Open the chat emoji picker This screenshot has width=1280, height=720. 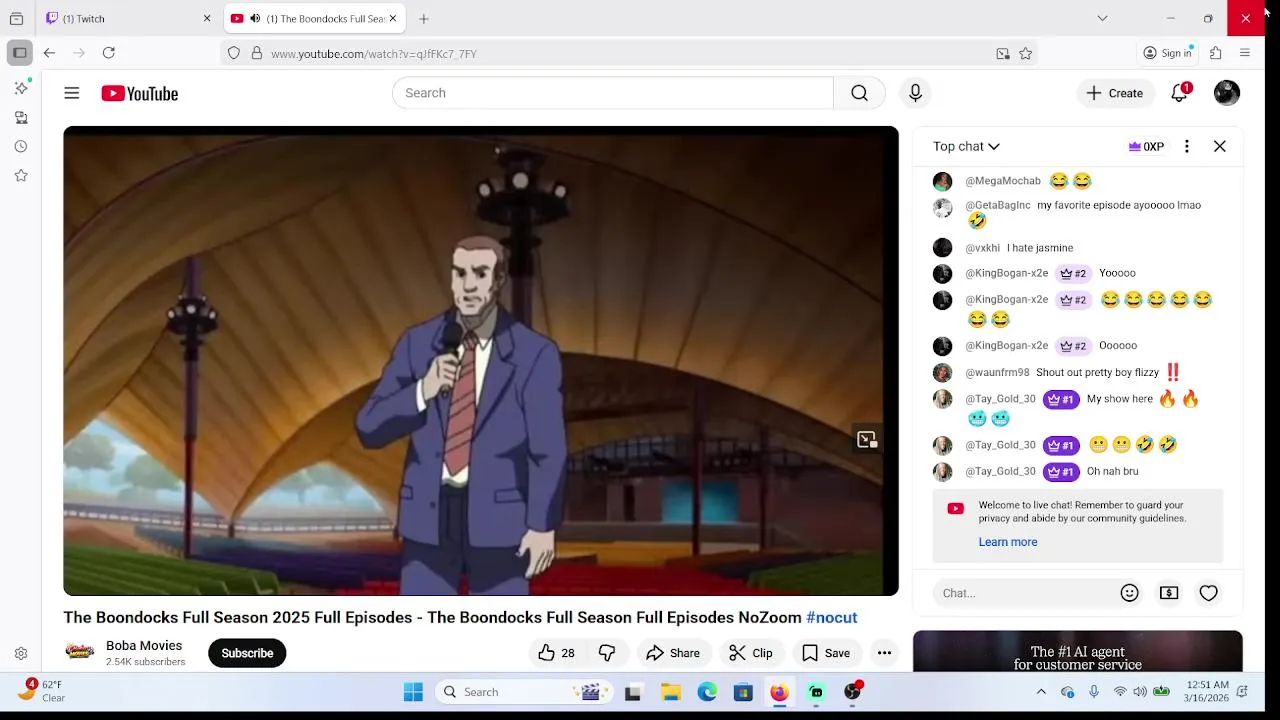click(1130, 593)
